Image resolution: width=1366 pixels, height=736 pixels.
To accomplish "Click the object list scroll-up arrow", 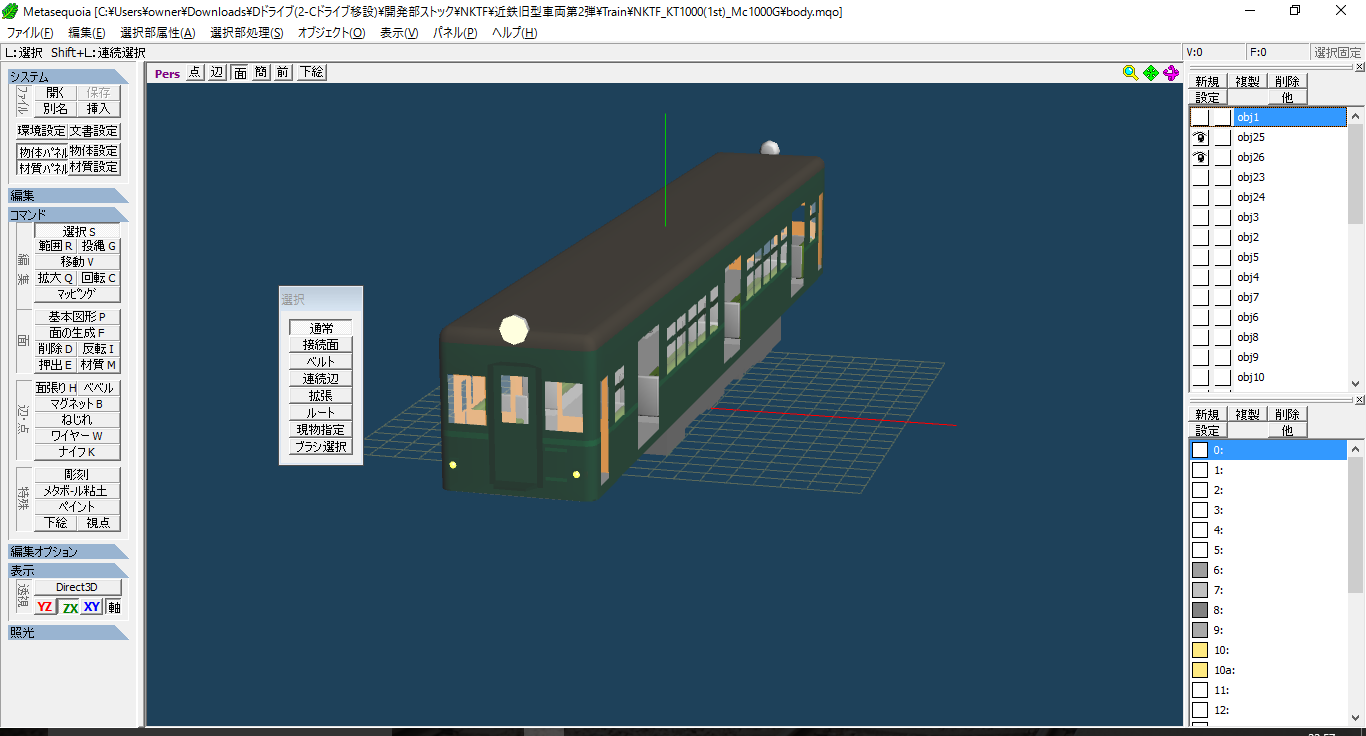I will coord(1356,115).
